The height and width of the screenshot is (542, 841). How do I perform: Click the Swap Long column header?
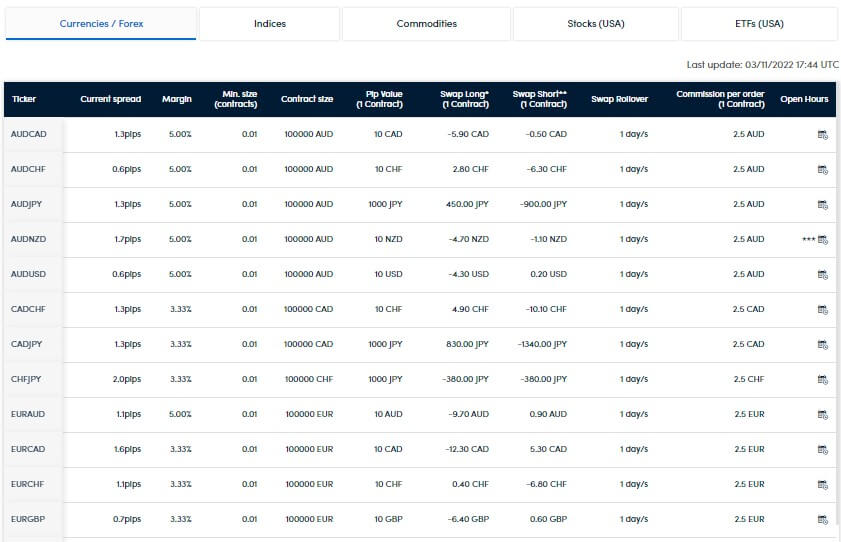click(x=465, y=99)
